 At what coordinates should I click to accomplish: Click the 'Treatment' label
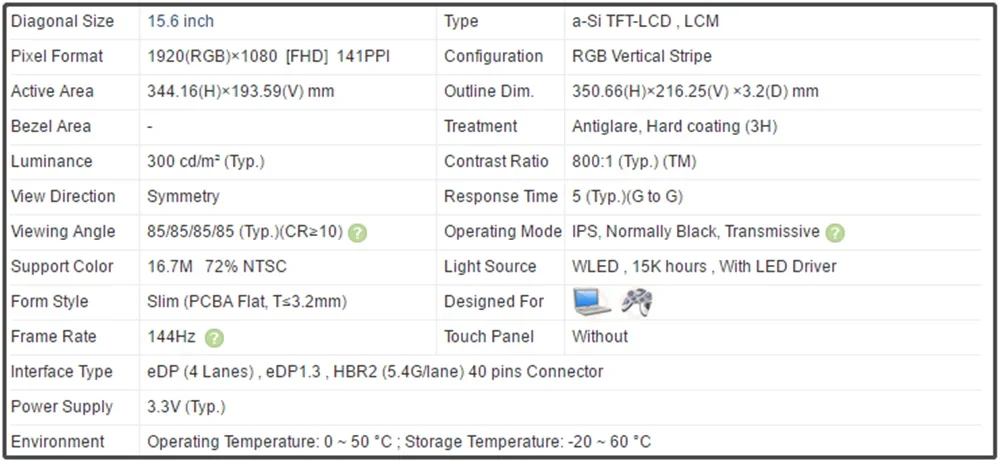481,126
